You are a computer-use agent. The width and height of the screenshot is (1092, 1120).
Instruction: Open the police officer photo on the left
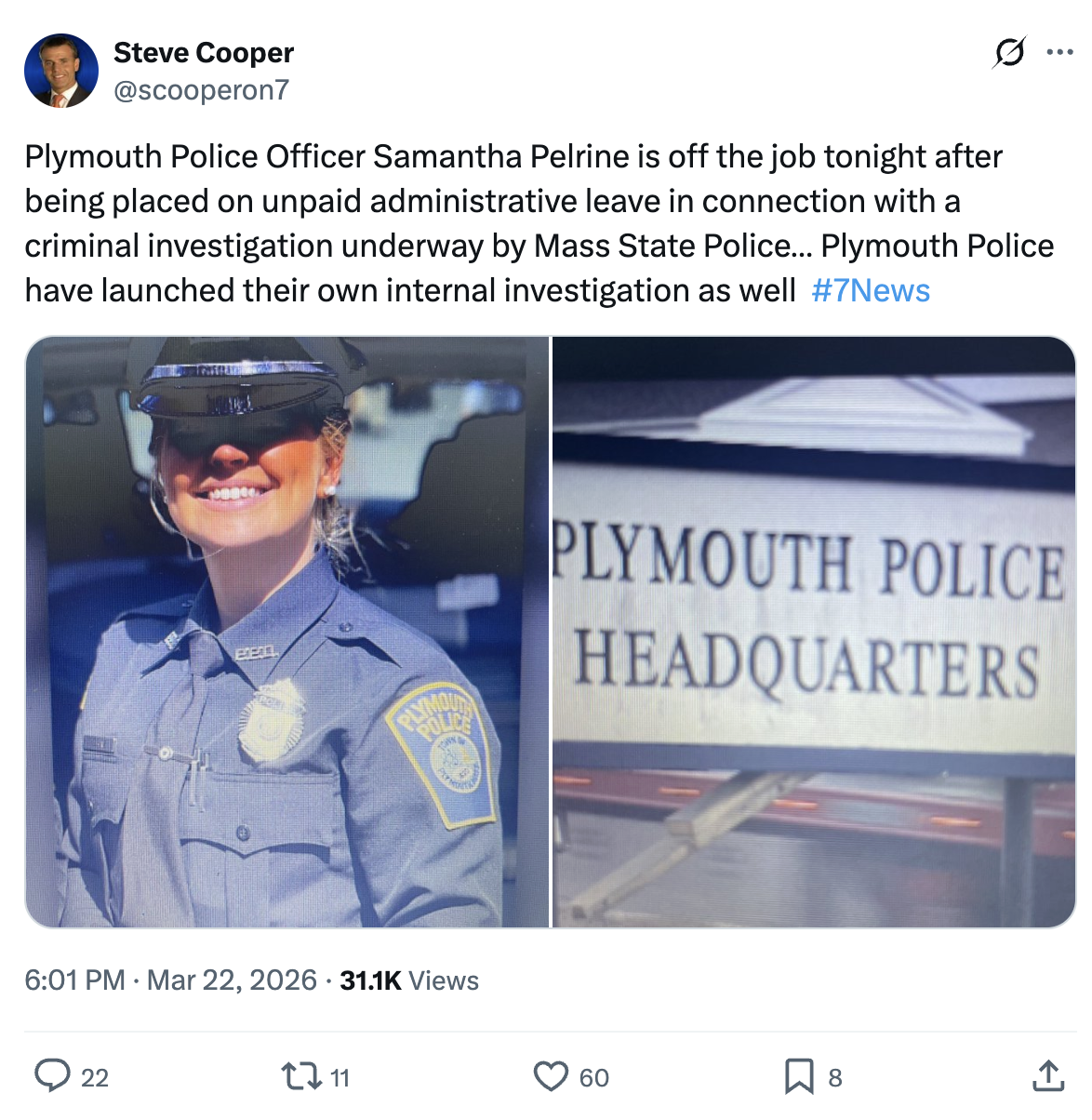[x=287, y=632]
